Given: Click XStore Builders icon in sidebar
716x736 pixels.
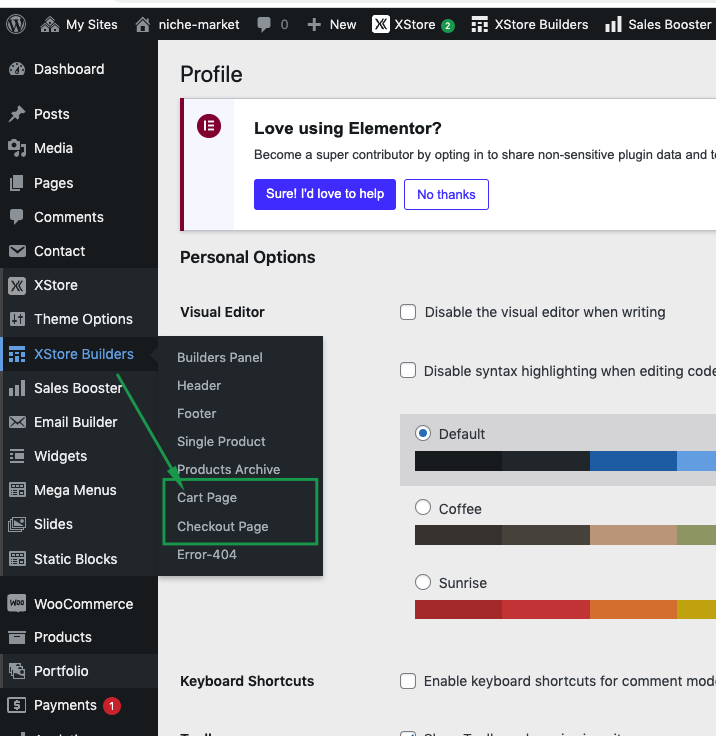Looking at the screenshot, I should (17, 354).
